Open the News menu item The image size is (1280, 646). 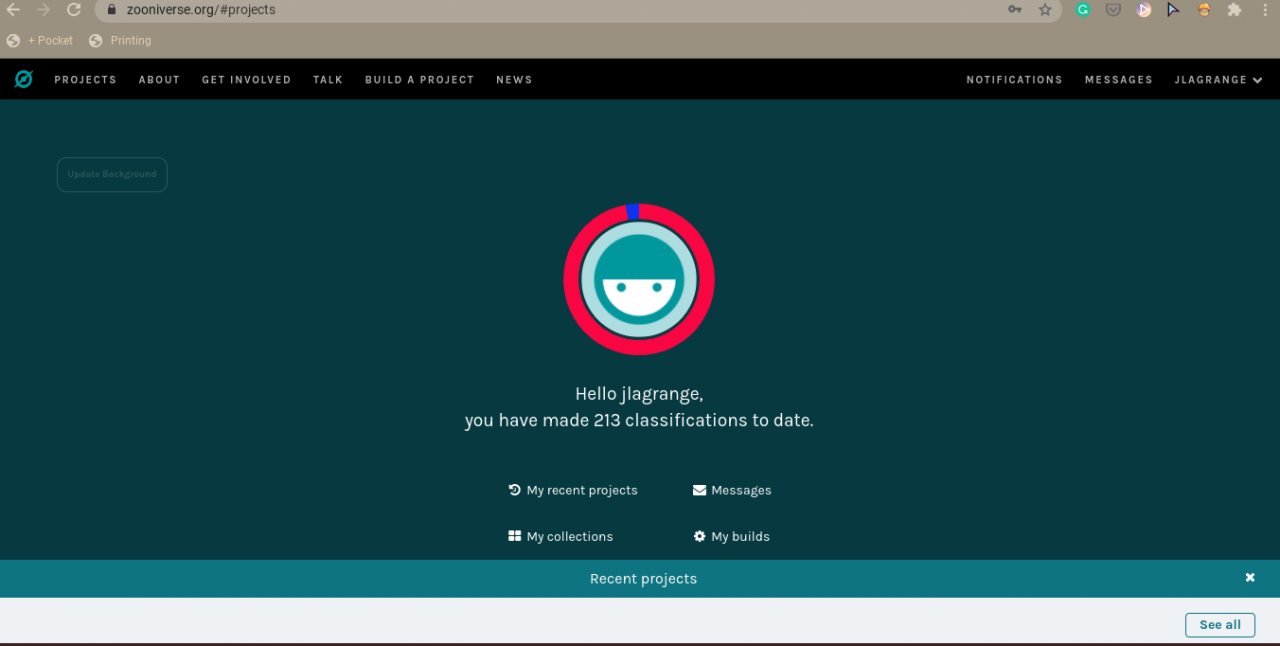(514, 80)
